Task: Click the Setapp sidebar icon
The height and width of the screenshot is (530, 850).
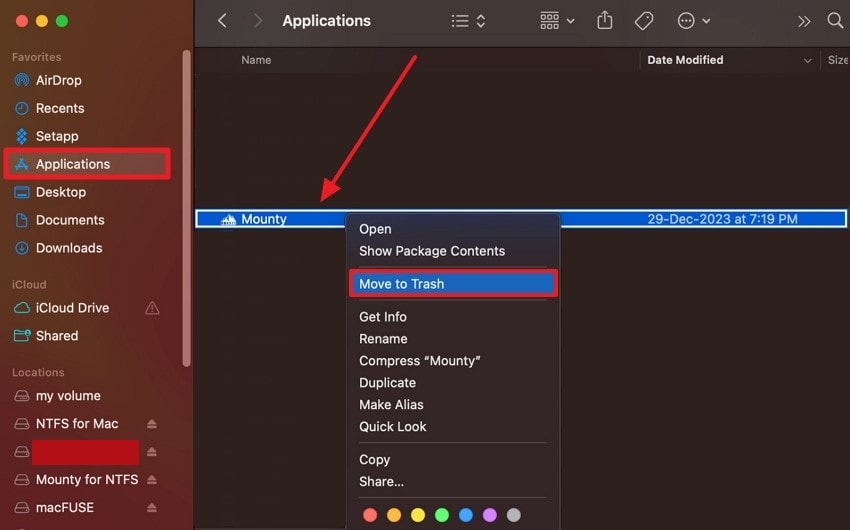Action: pyautogui.click(x=22, y=136)
